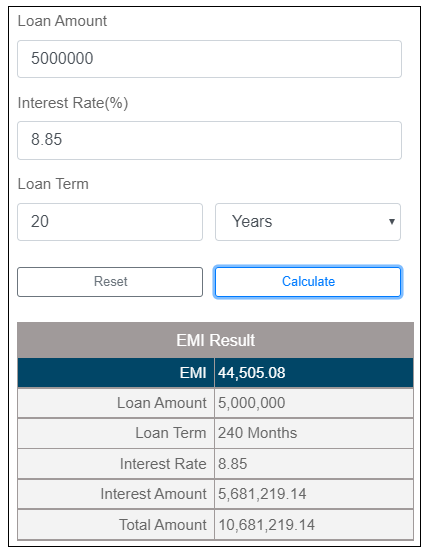Click the Interest Rate(%) label text
Image resolution: width=429 pixels, height=551 pixels.
pyautogui.click(x=73, y=103)
